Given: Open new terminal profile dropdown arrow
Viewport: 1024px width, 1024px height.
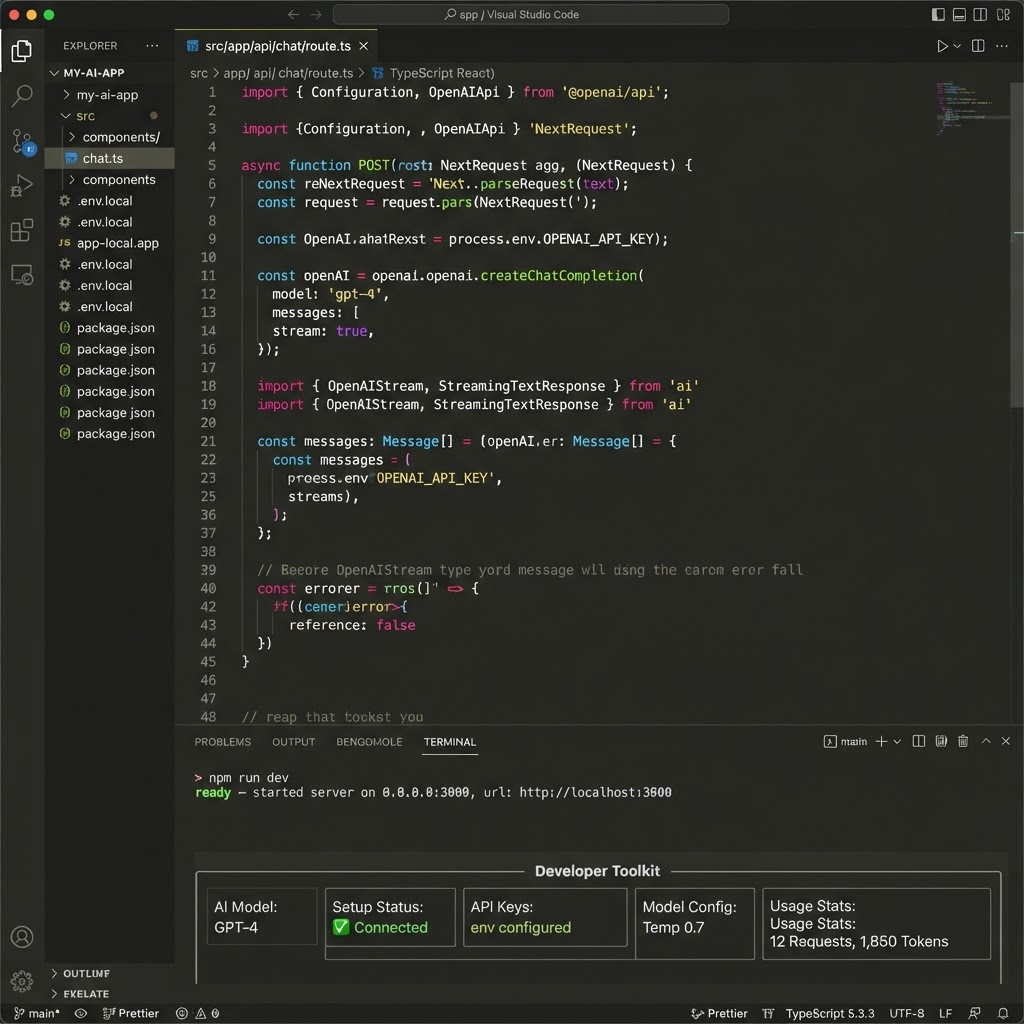Looking at the screenshot, I should tap(897, 741).
